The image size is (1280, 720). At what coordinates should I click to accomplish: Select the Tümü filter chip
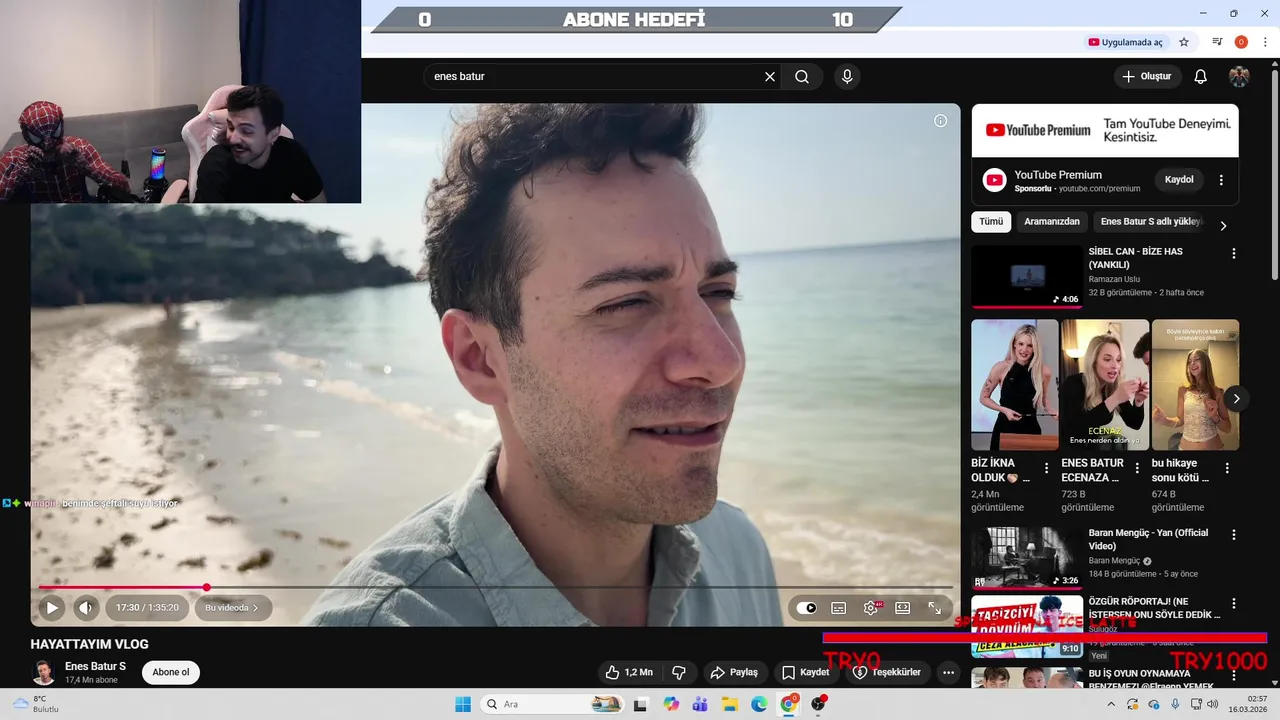pyautogui.click(x=991, y=222)
